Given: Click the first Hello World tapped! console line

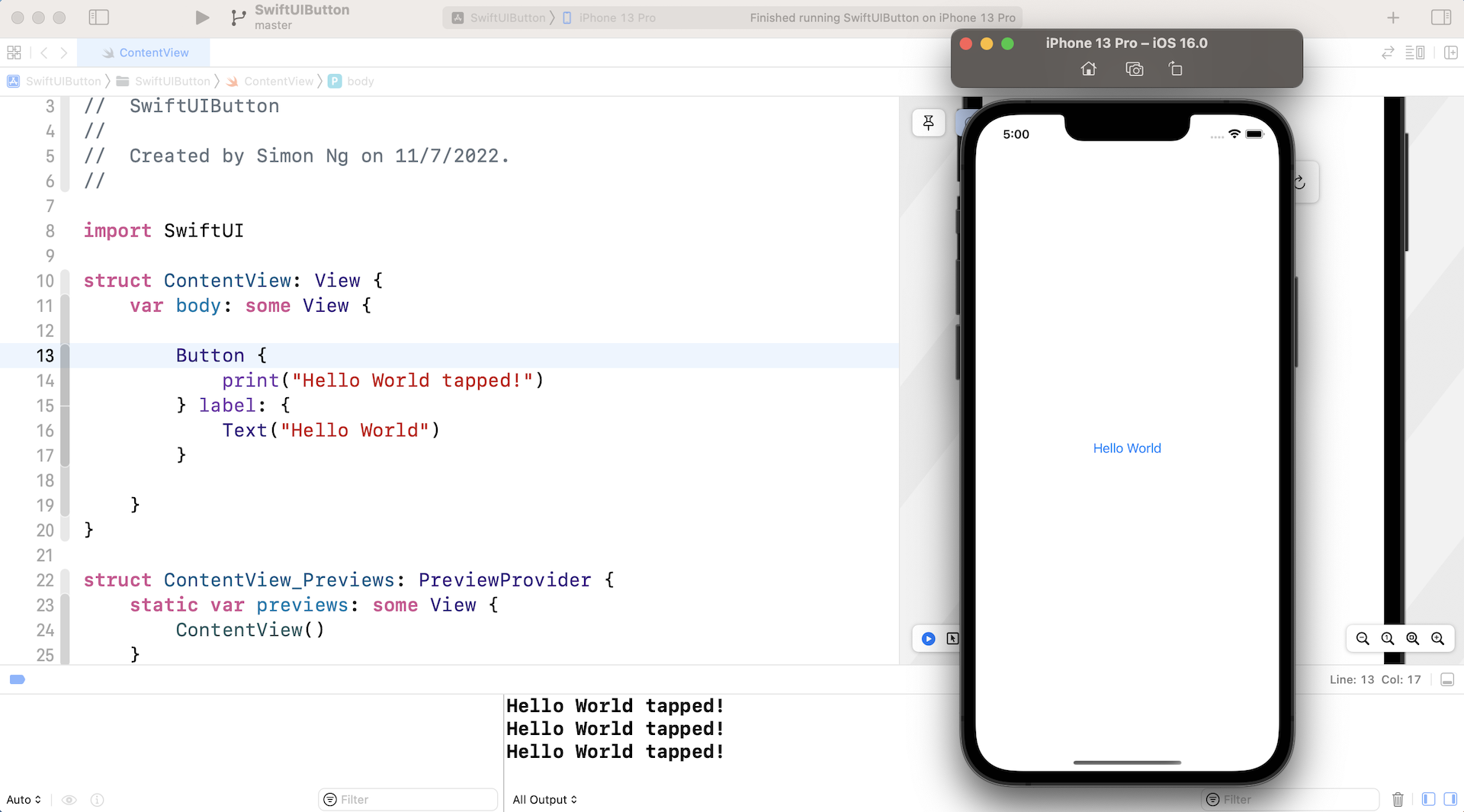Looking at the screenshot, I should [615, 706].
